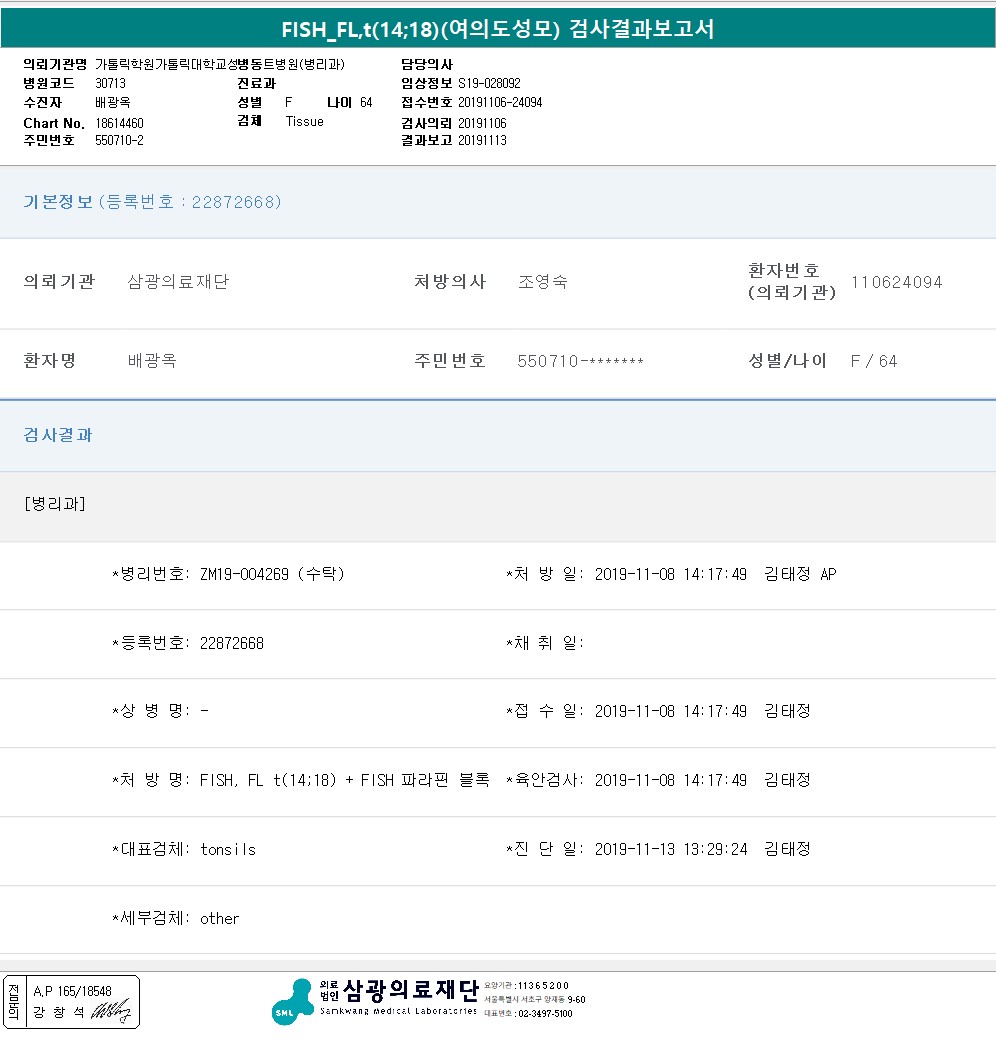
Task: Click the A.P 165/18548 license number
Action: 72,990
